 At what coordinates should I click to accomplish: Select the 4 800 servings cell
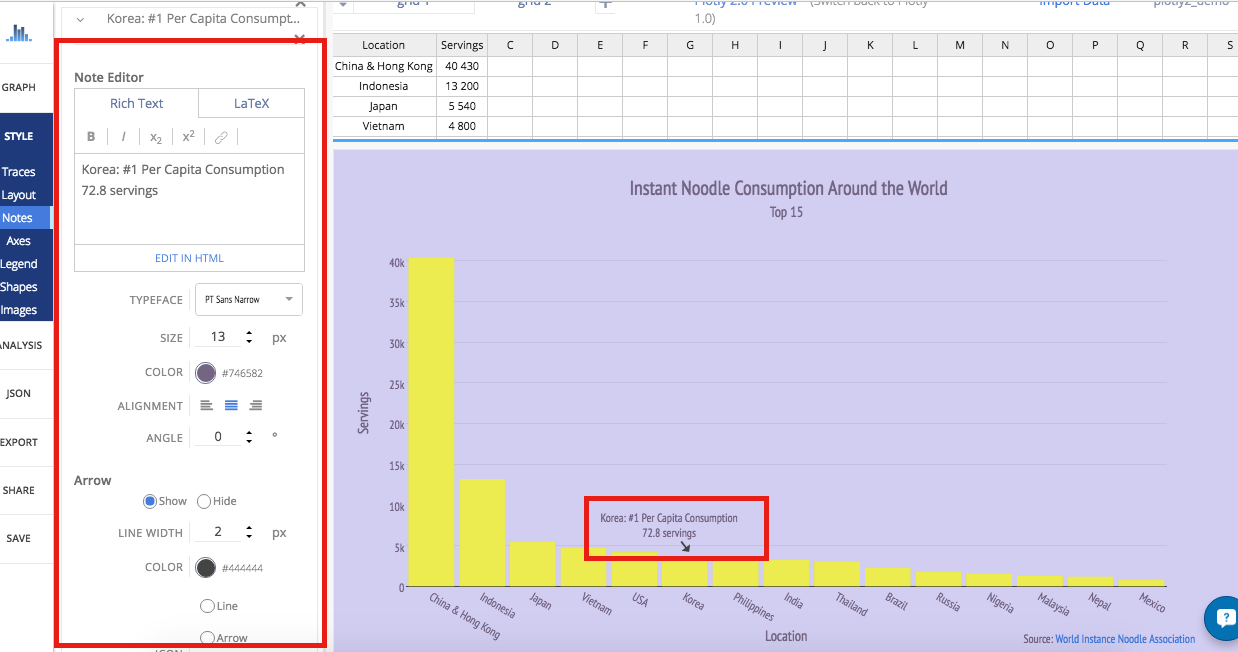click(x=462, y=126)
